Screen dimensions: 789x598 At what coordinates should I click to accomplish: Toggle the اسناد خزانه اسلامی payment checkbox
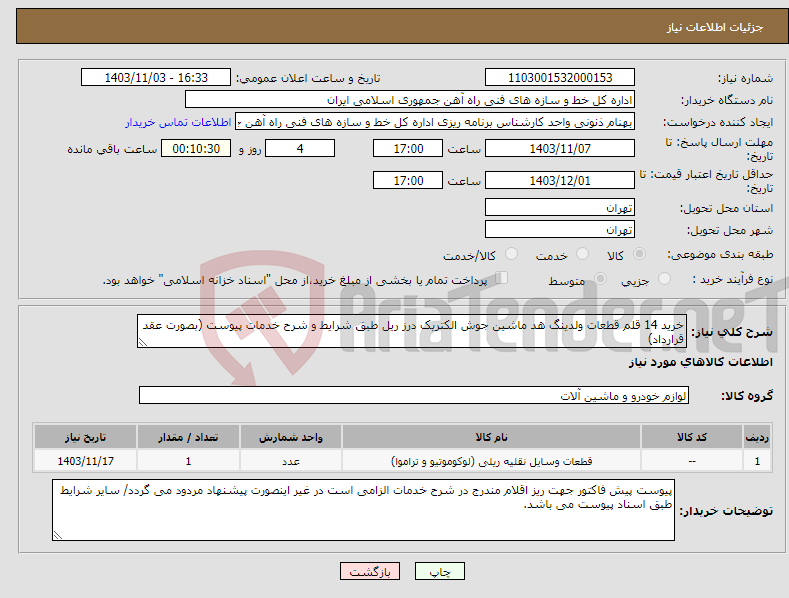502,278
